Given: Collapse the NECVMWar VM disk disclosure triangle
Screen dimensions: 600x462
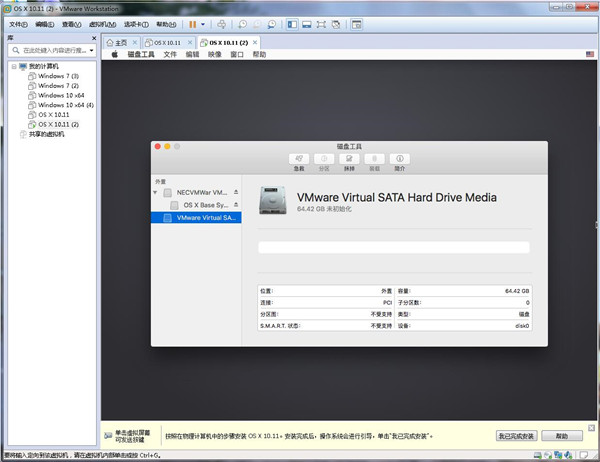Looking at the screenshot, I should click(x=155, y=193).
